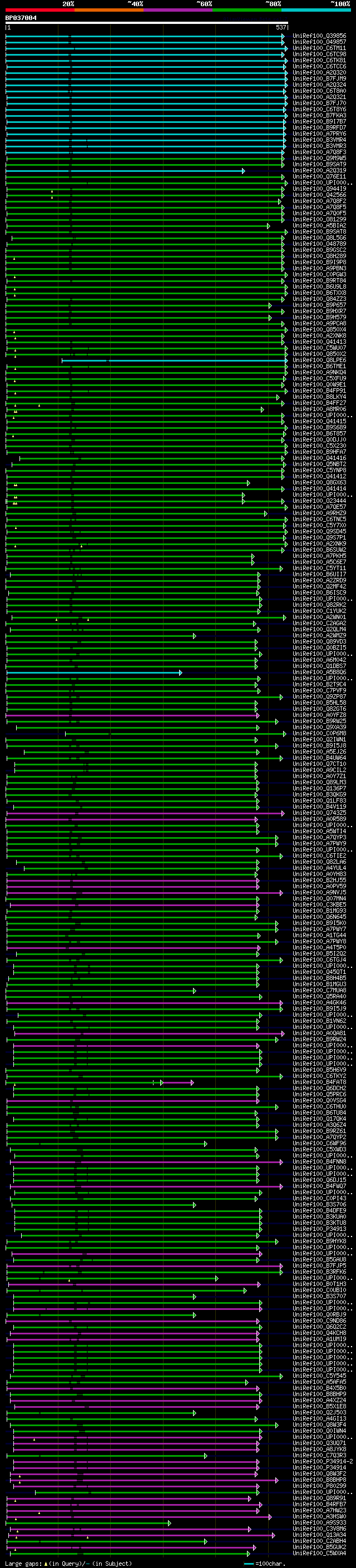356x1568 pixels.
Task: Click the green ~80% identity legend bar
Action: tap(247, 10)
